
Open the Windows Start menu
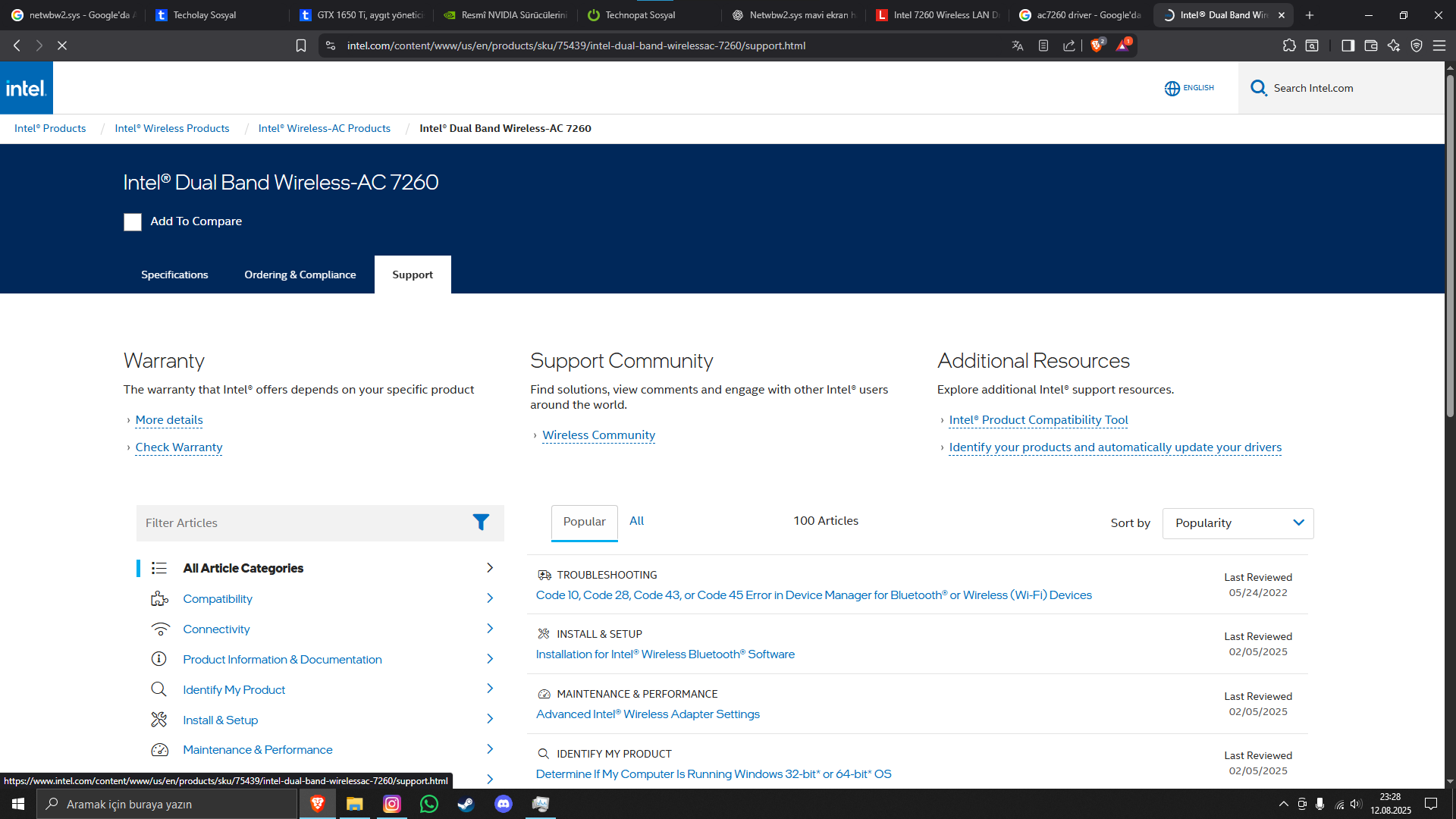[x=18, y=804]
